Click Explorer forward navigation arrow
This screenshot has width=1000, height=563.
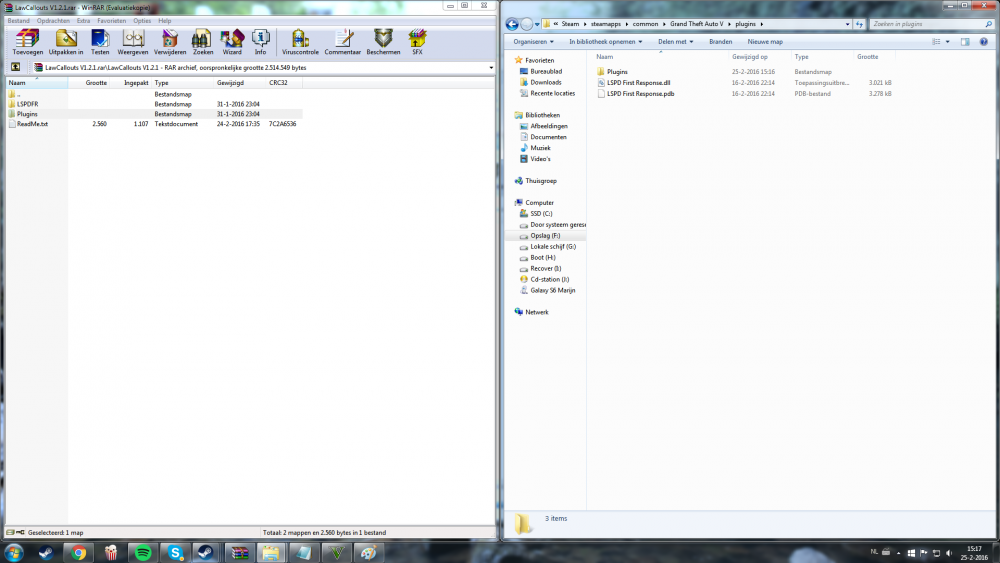coord(527,24)
